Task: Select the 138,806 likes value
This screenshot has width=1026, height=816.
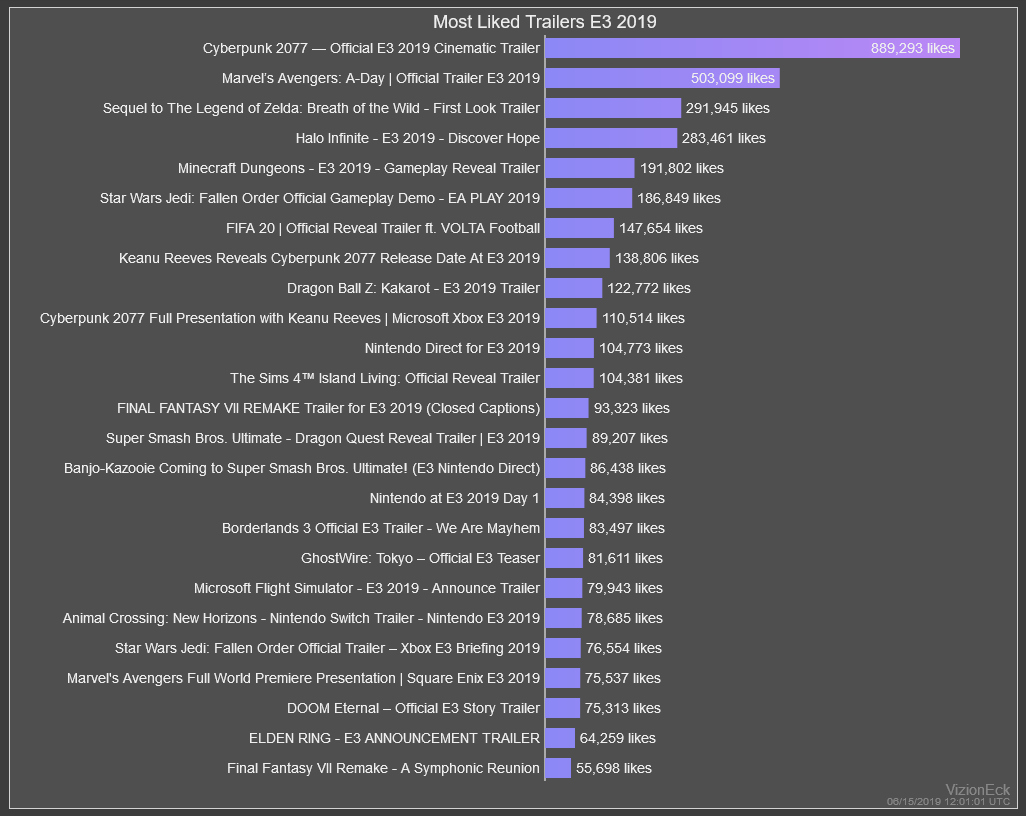Action: coord(657,258)
